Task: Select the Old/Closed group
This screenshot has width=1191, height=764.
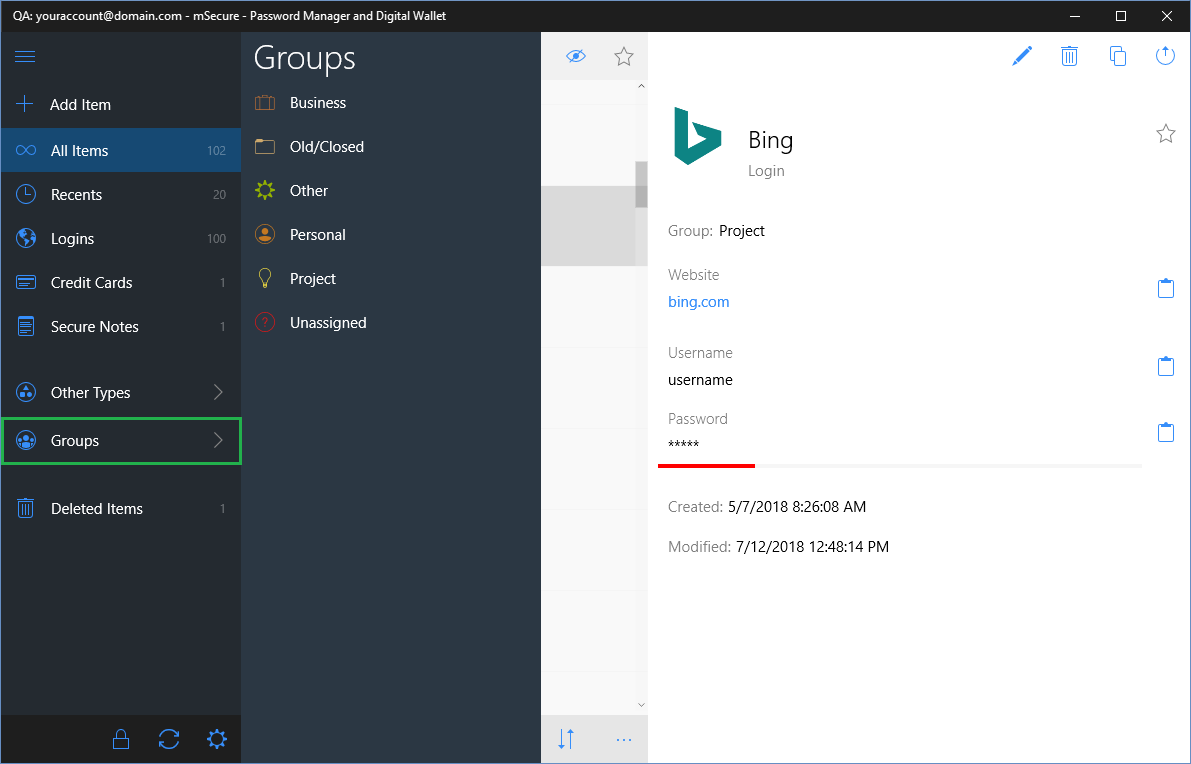Action: [391, 147]
